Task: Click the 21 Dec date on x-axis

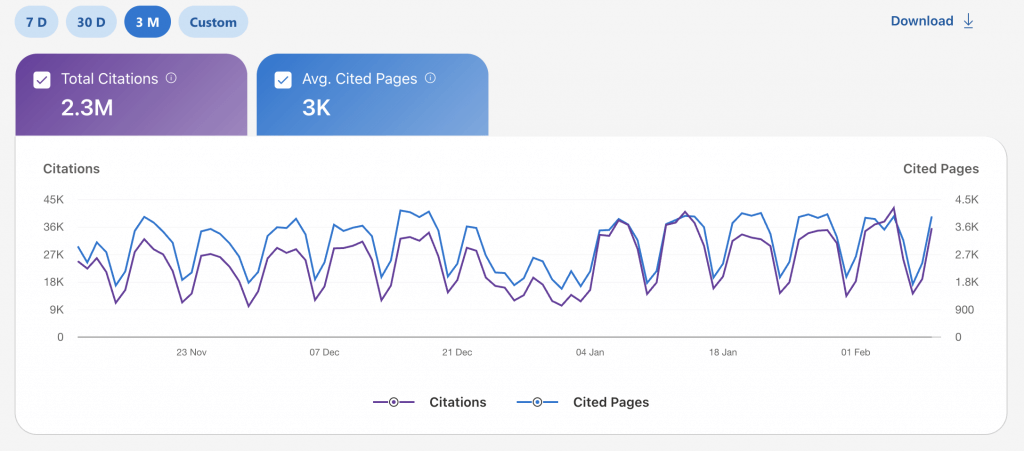Action: click(x=457, y=352)
